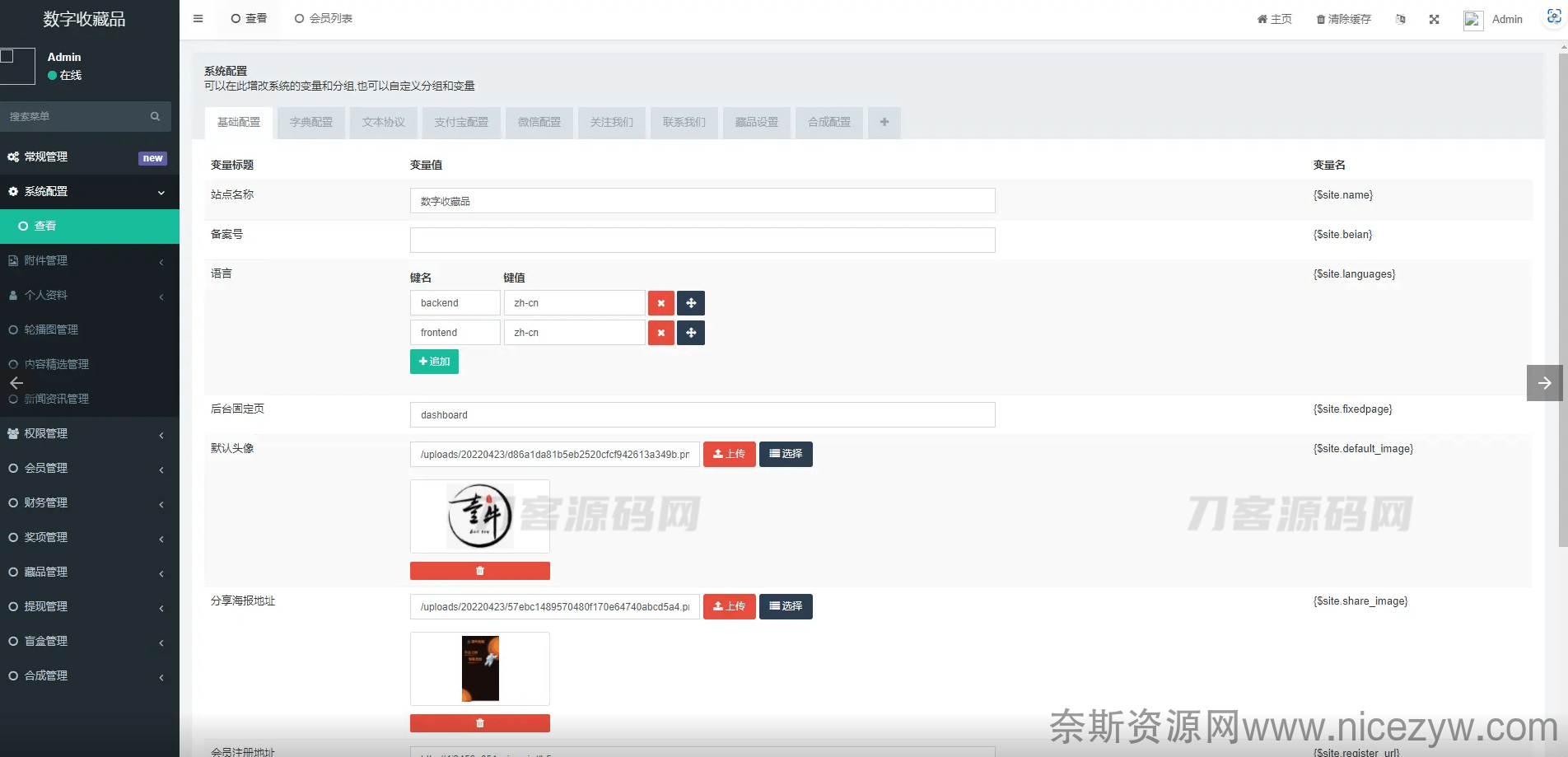Image resolution: width=1568 pixels, height=757 pixels.
Task: Open 轮播图管理 in the sidebar
Action: click(90, 329)
